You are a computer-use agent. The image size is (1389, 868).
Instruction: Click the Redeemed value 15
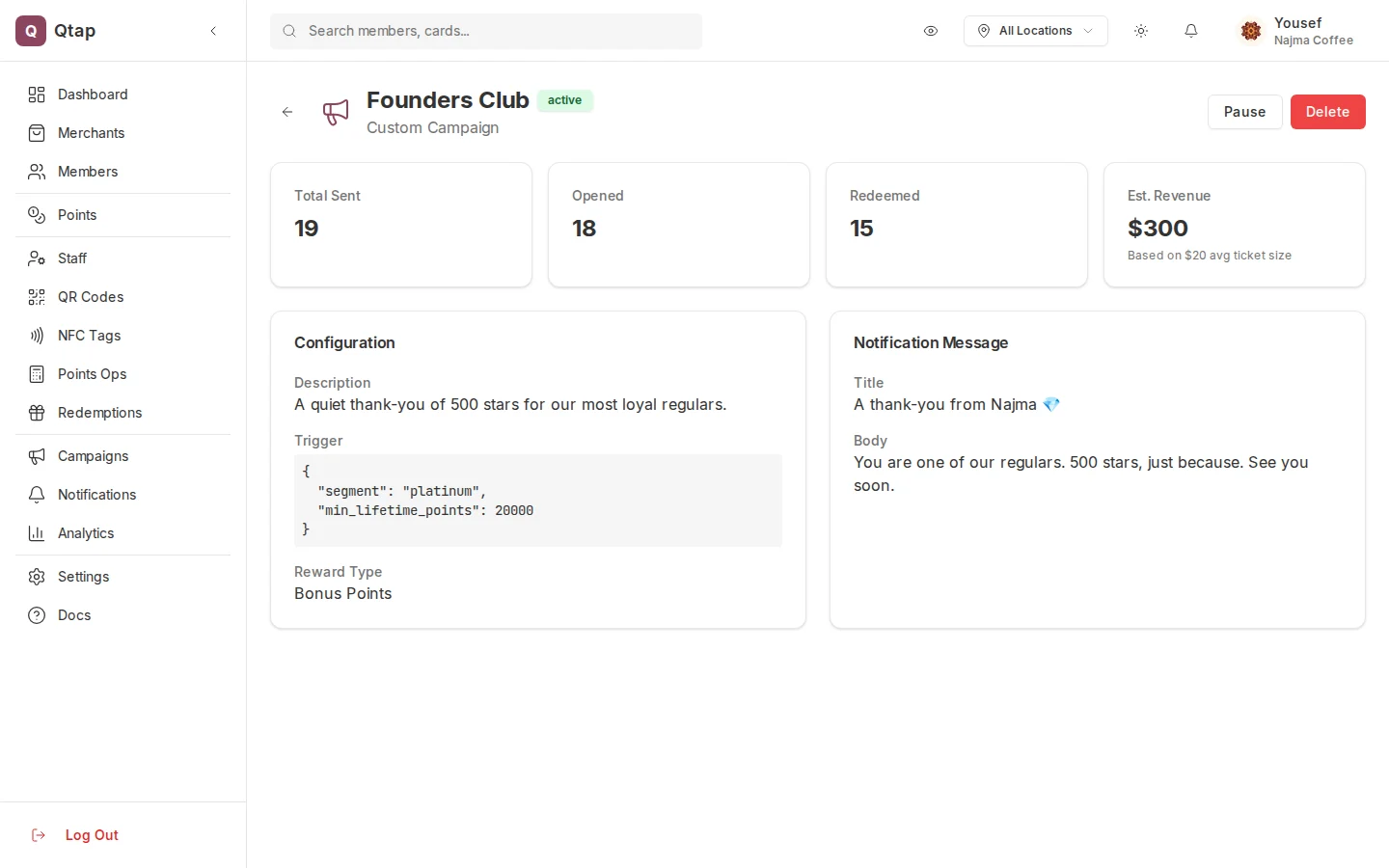tap(861, 229)
